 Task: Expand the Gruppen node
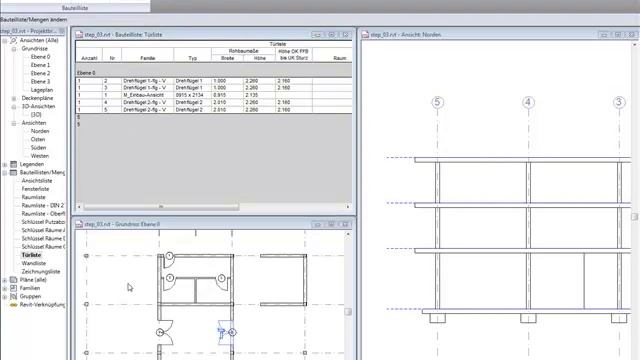click(x=5, y=296)
